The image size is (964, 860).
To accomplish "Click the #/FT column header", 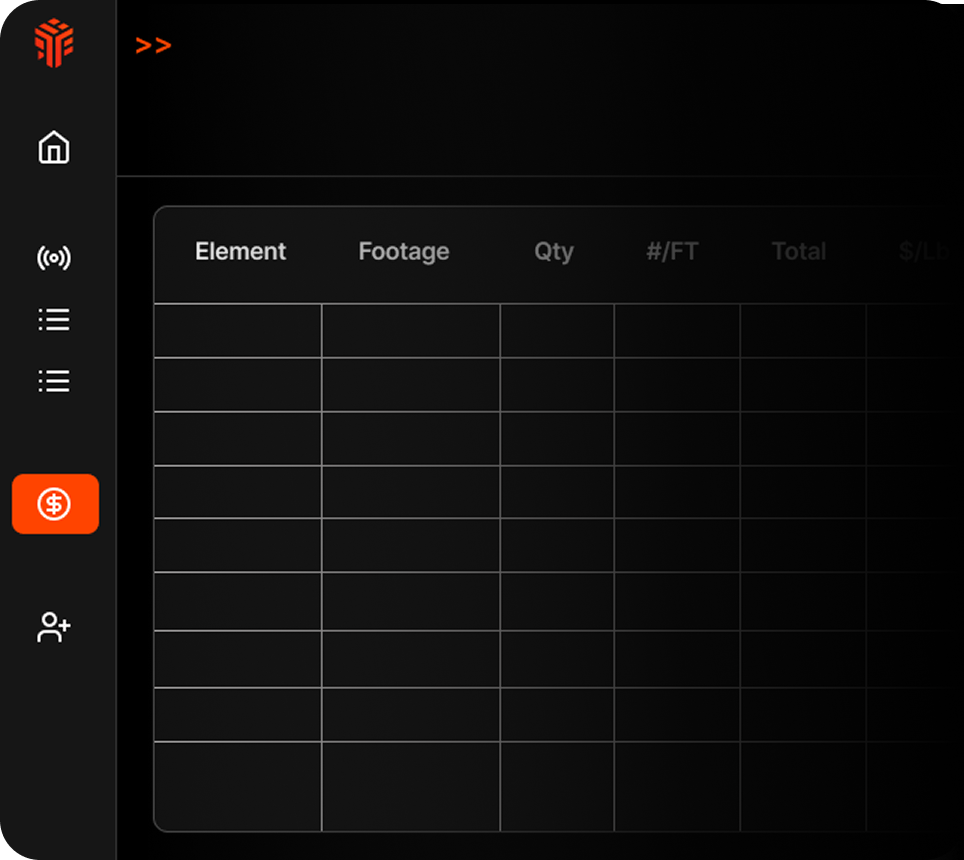I will click(671, 251).
